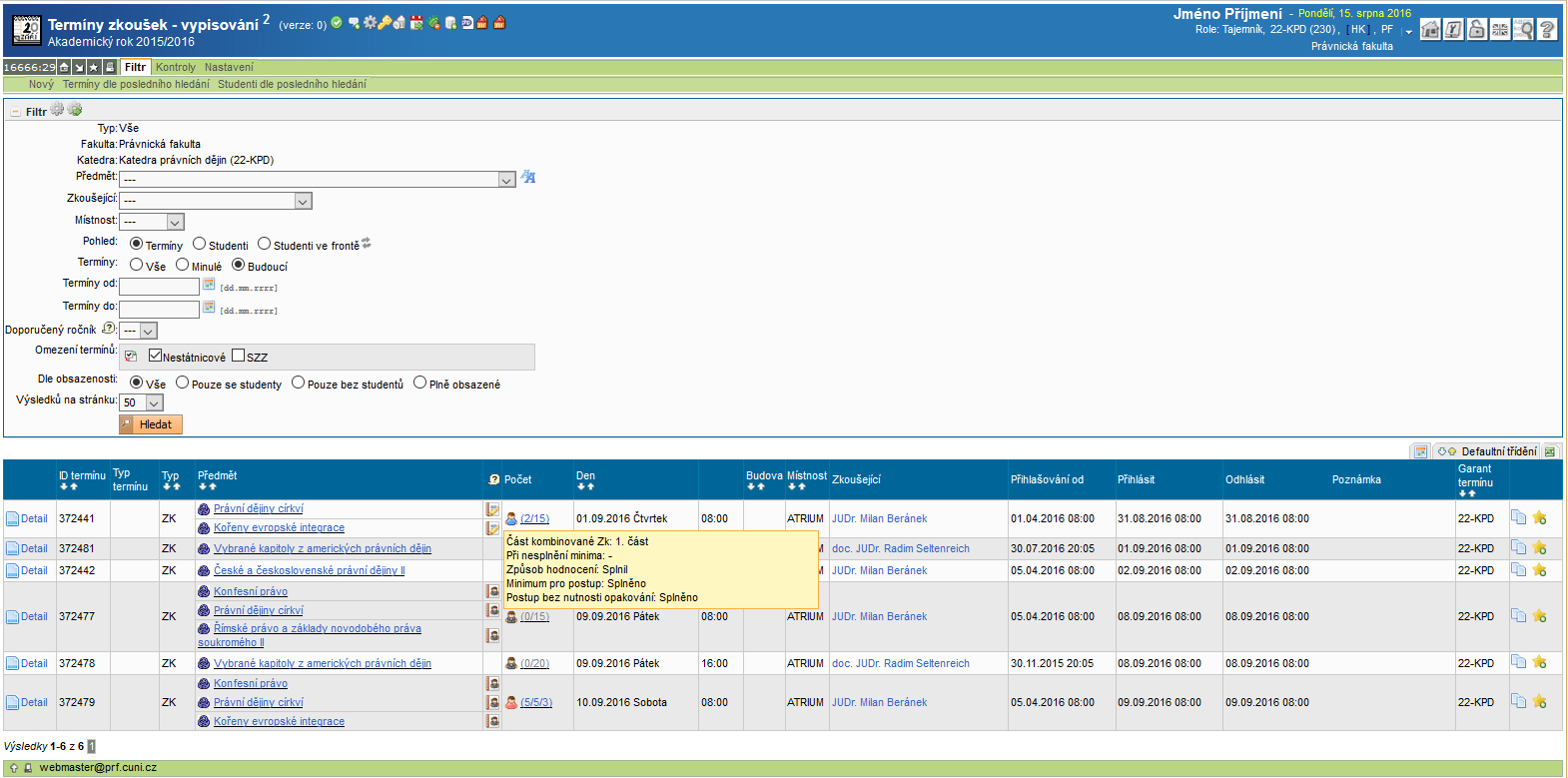
Task: Click the padlock logout icon
Action: (x=1477, y=30)
